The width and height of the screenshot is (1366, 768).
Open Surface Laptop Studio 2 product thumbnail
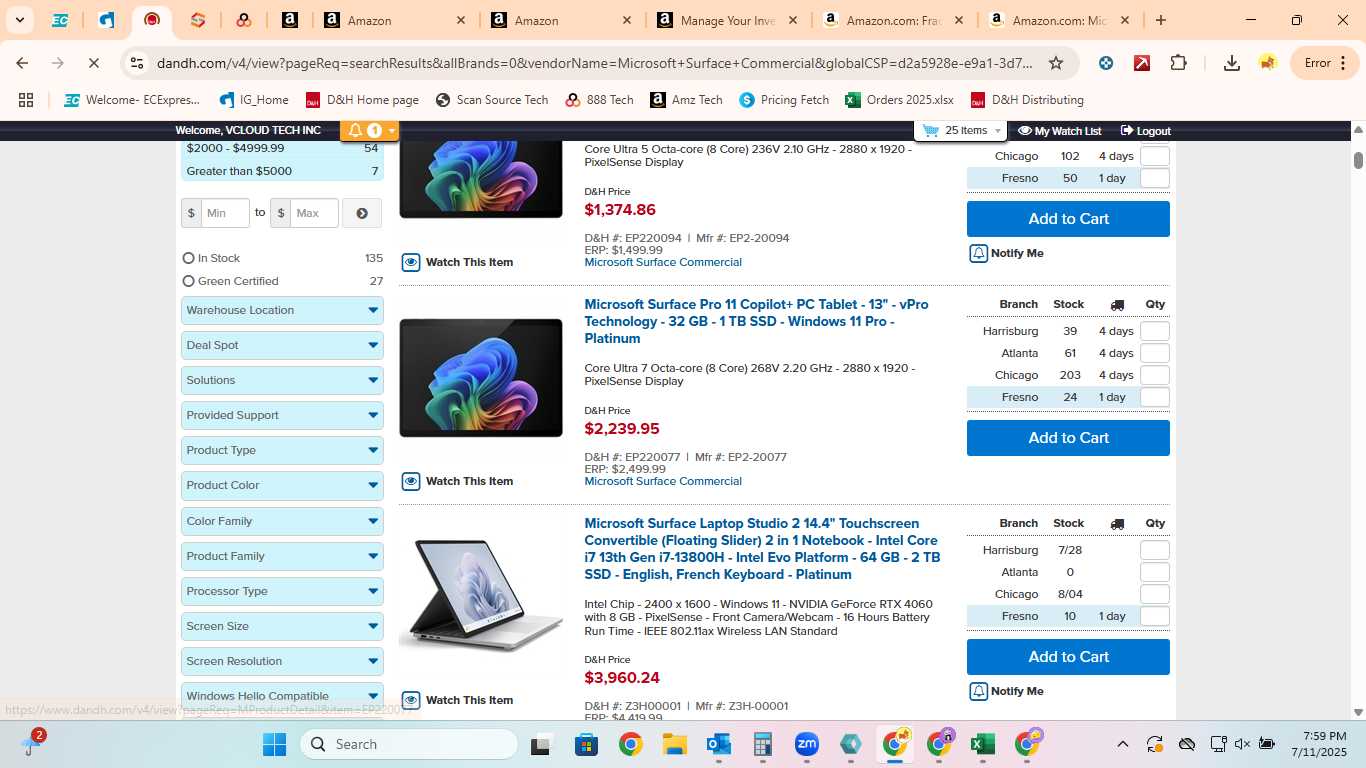click(481, 595)
